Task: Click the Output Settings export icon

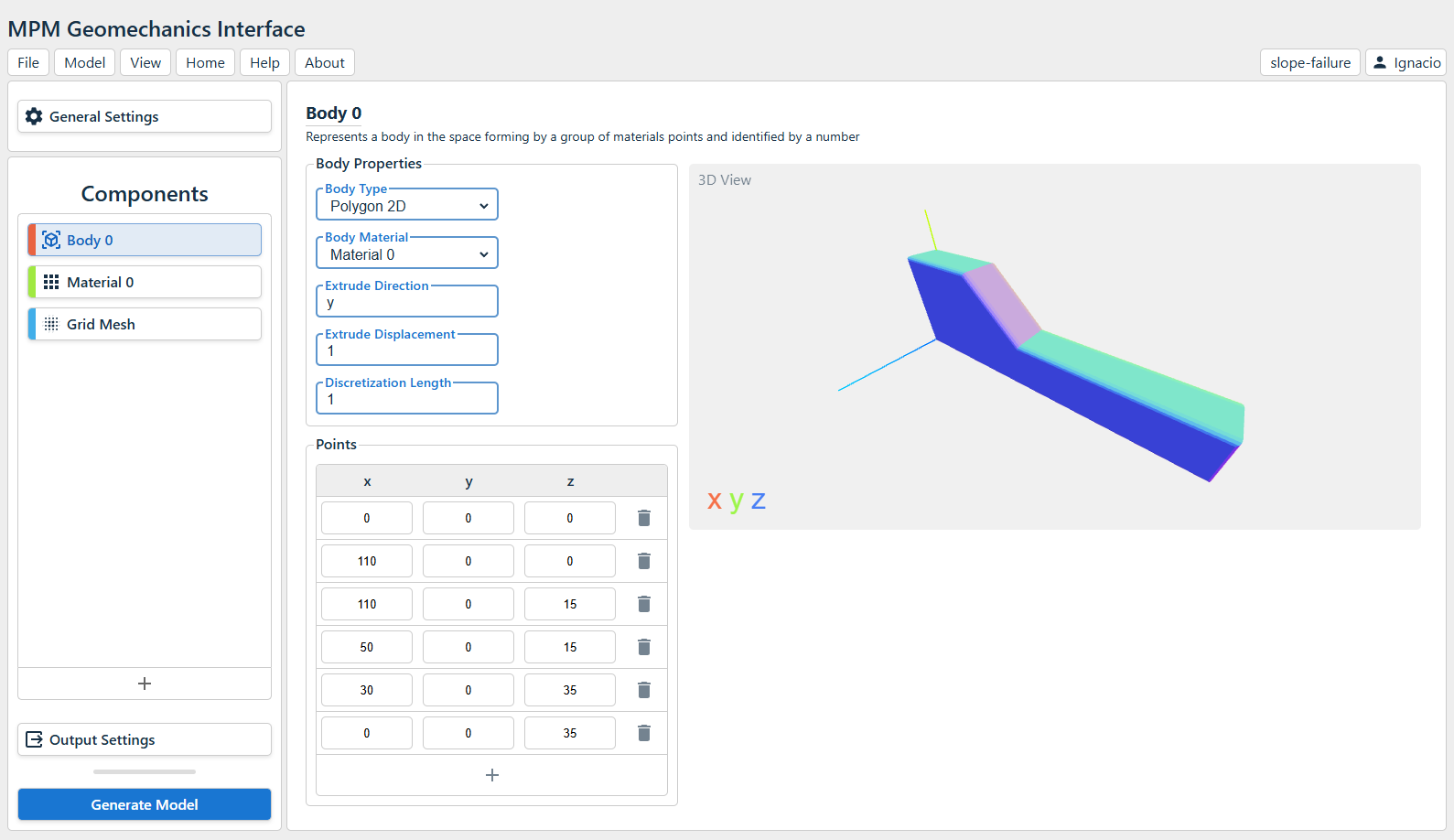Action: (x=34, y=739)
